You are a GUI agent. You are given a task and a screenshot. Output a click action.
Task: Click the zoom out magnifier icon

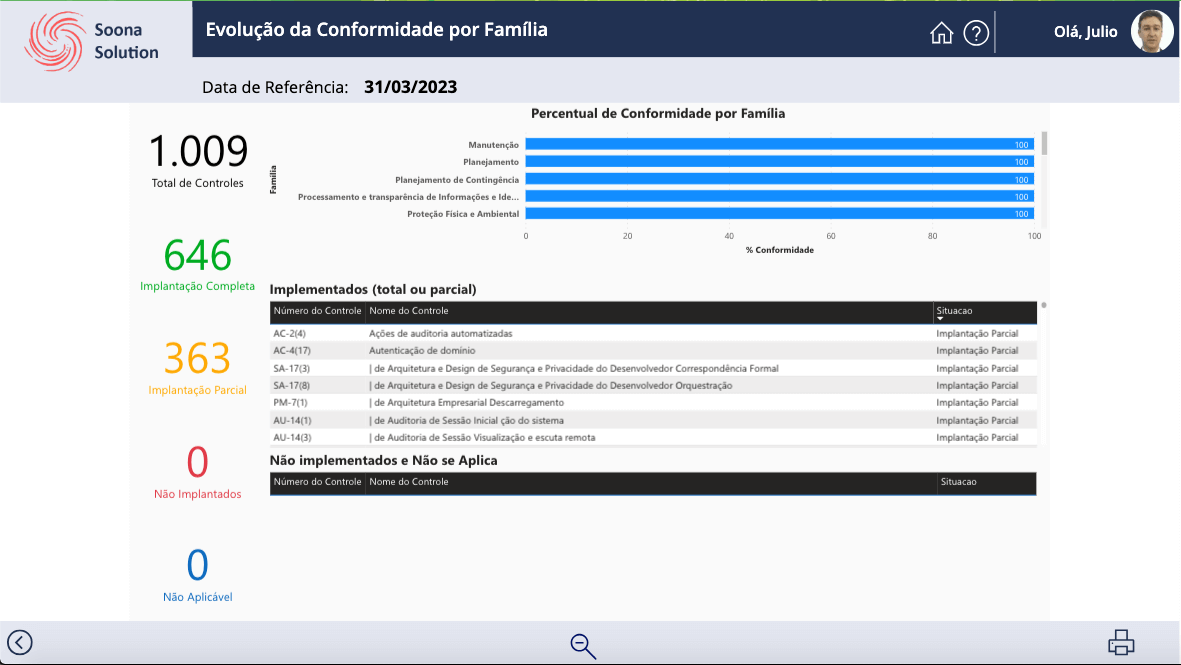click(x=583, y=646)
